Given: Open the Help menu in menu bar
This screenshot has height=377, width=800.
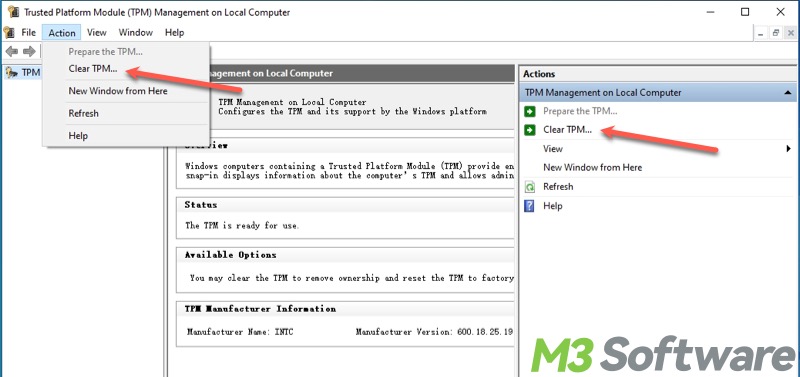Looking at the screenshot, I should [174, 33].
